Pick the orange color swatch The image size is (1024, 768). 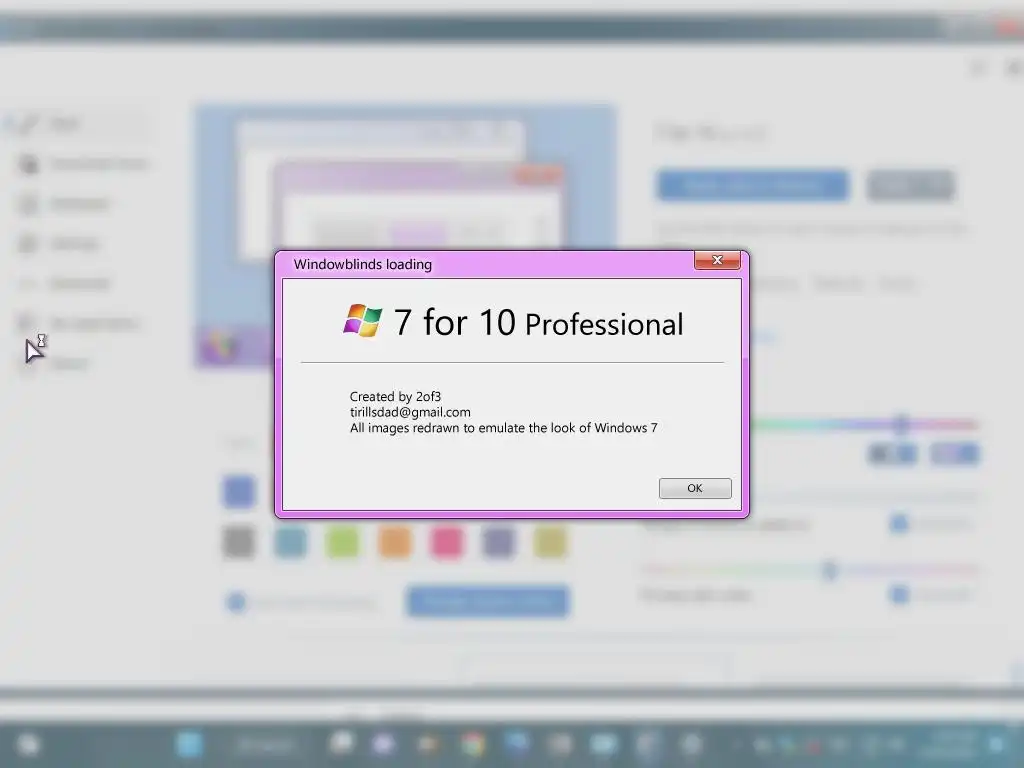395,542
